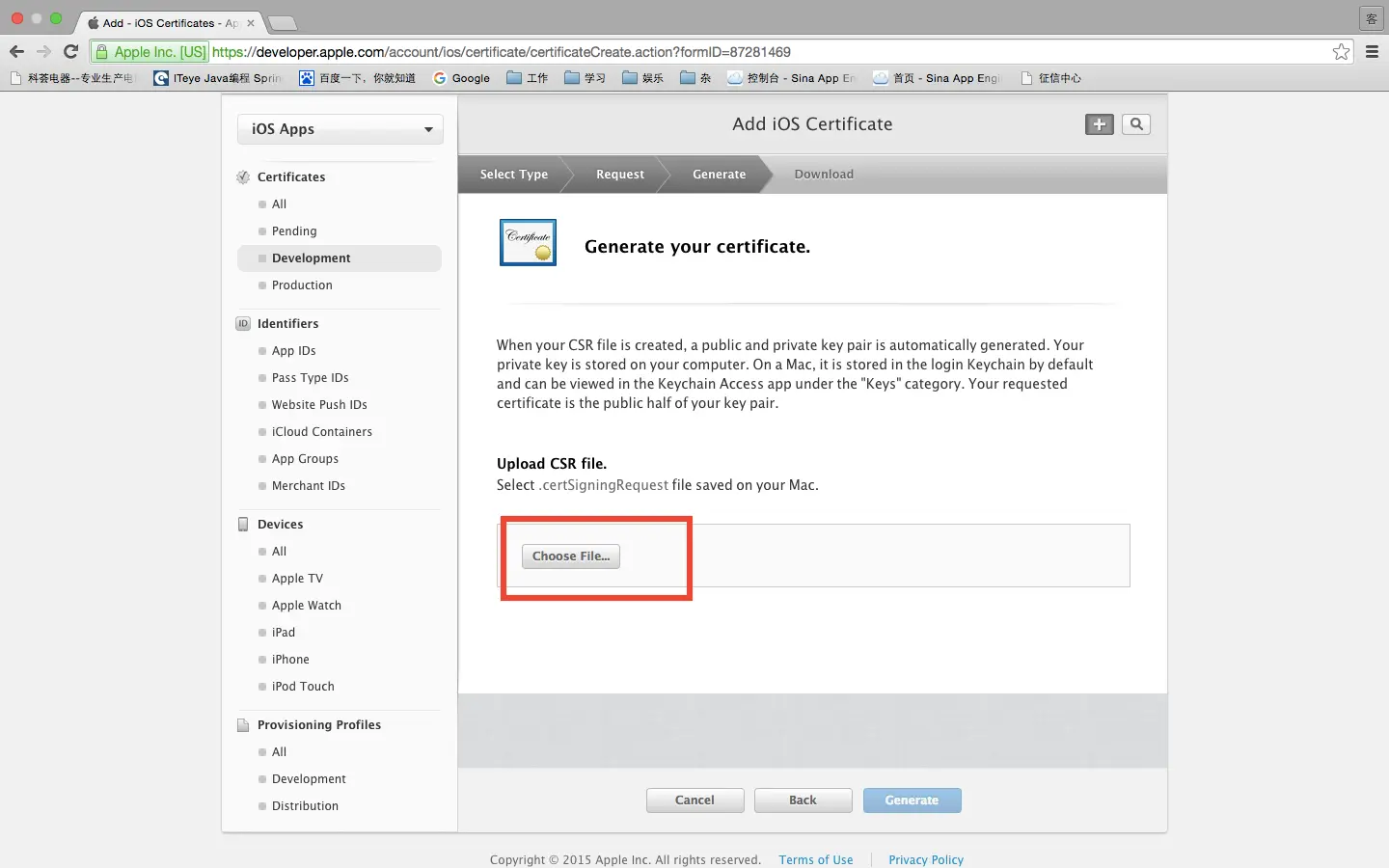Click the Cancel button
The width and height of the screenshot is (1389, 868).
(694, 800)
